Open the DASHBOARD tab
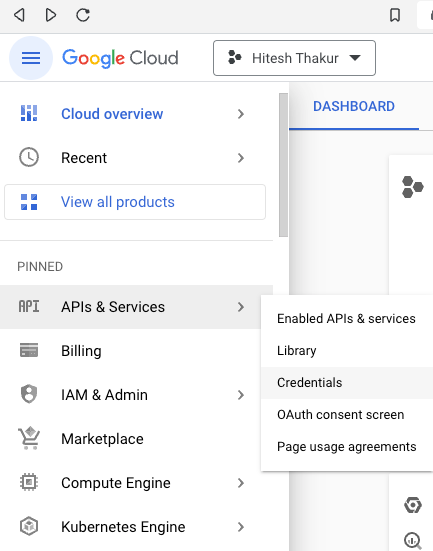This screenshot has height=551, width=433. pos(354,106)
